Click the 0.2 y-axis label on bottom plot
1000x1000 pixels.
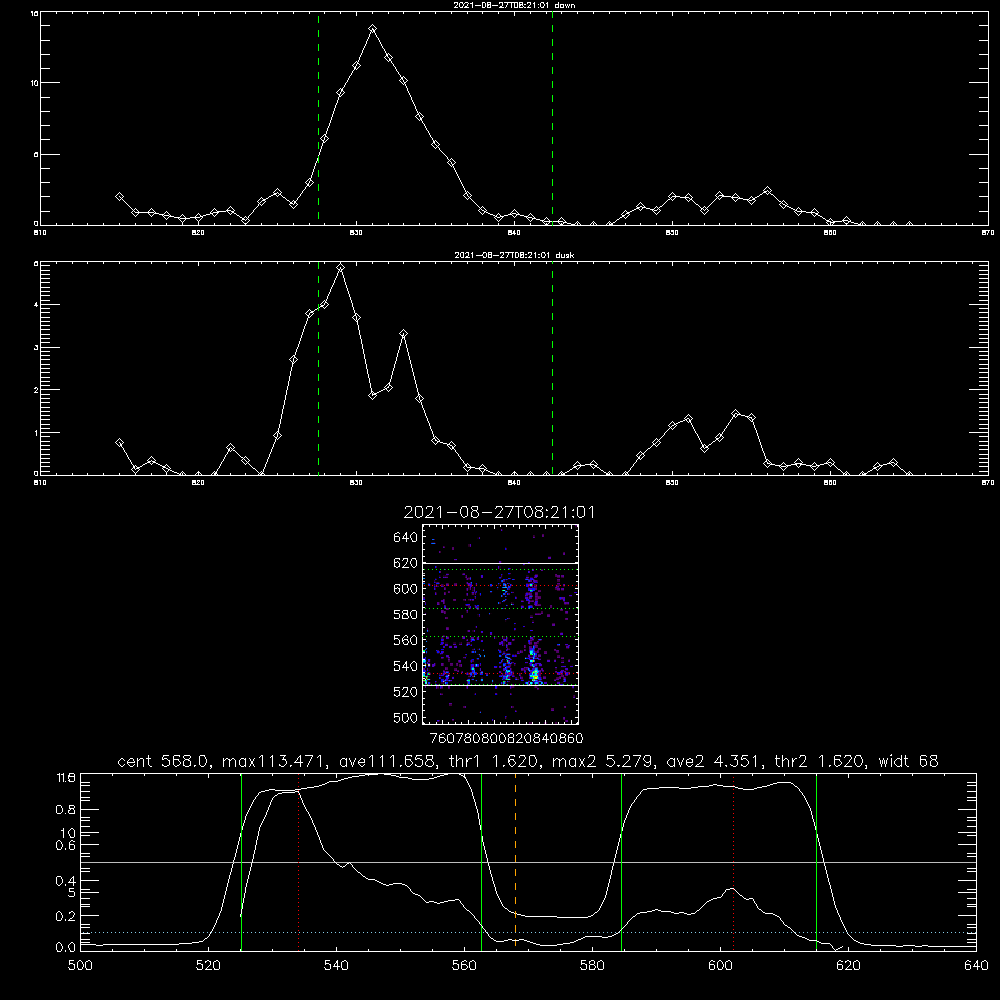tap(66, 916)
